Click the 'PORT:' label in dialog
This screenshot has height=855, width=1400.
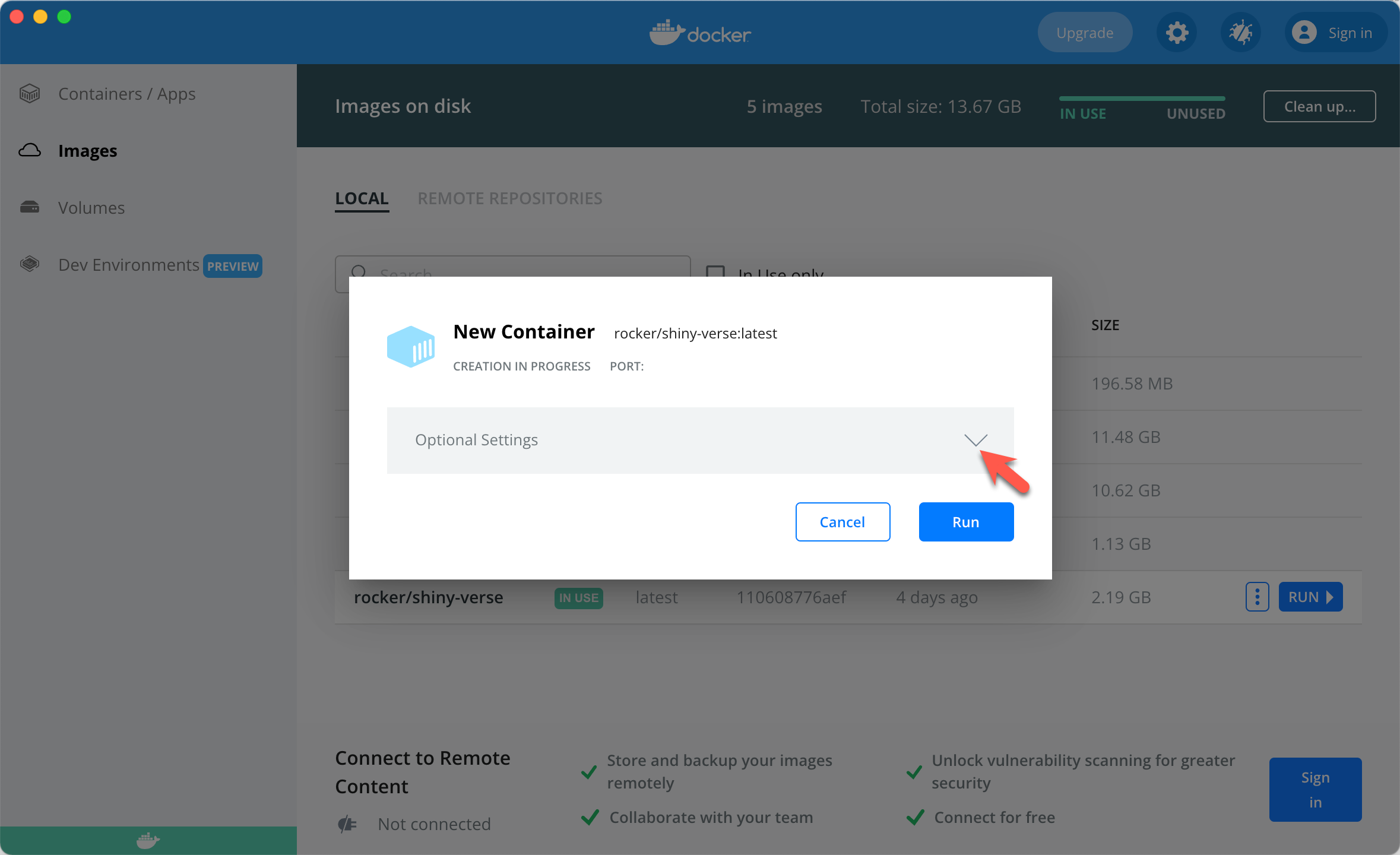tap(626, 366)
